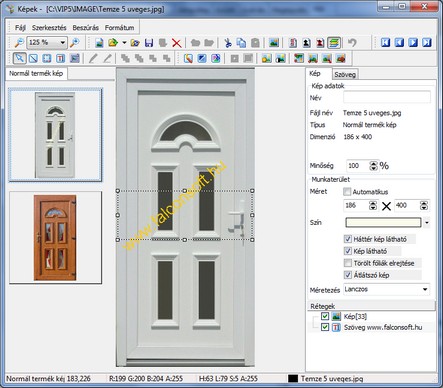Viewport: 443px width, 388px height.
Task: Click the brightness sun picture icon
Action: tap(266, 58)
